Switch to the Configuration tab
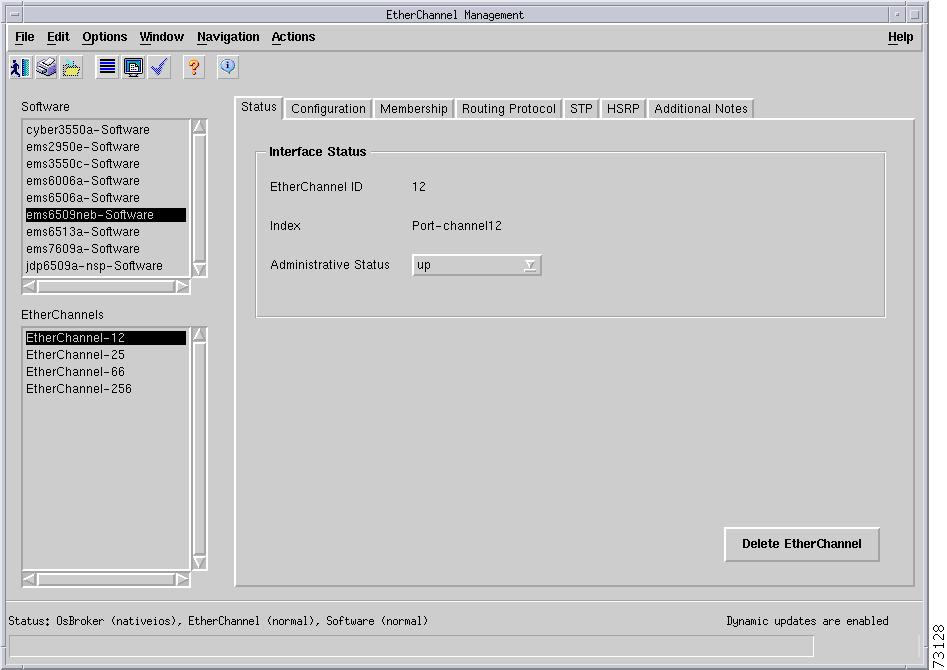 [x=329, y=109]
